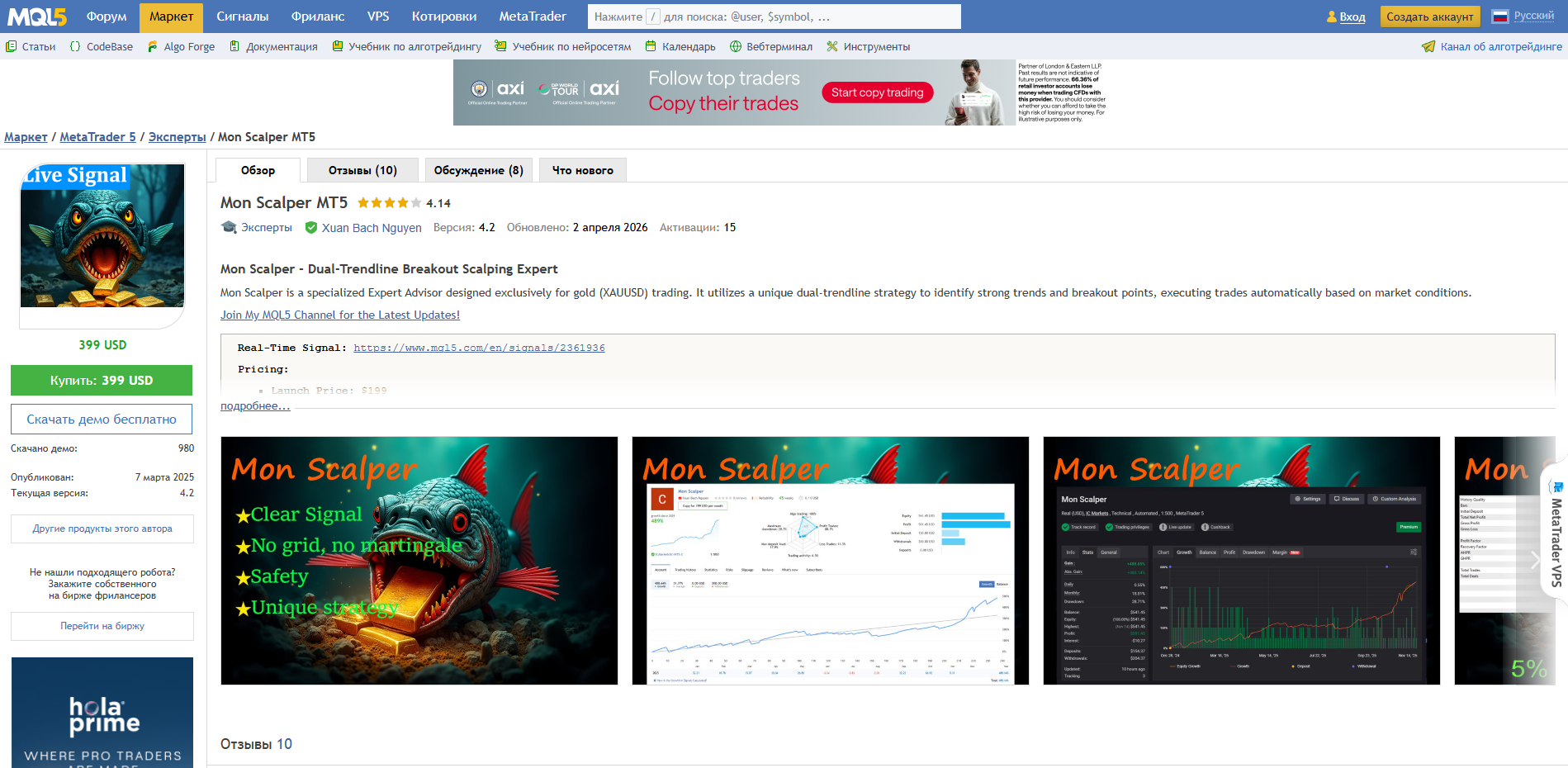The image size is (1568, 768).
Task: Click Другие продукты этого автора button
Action: 102,529
